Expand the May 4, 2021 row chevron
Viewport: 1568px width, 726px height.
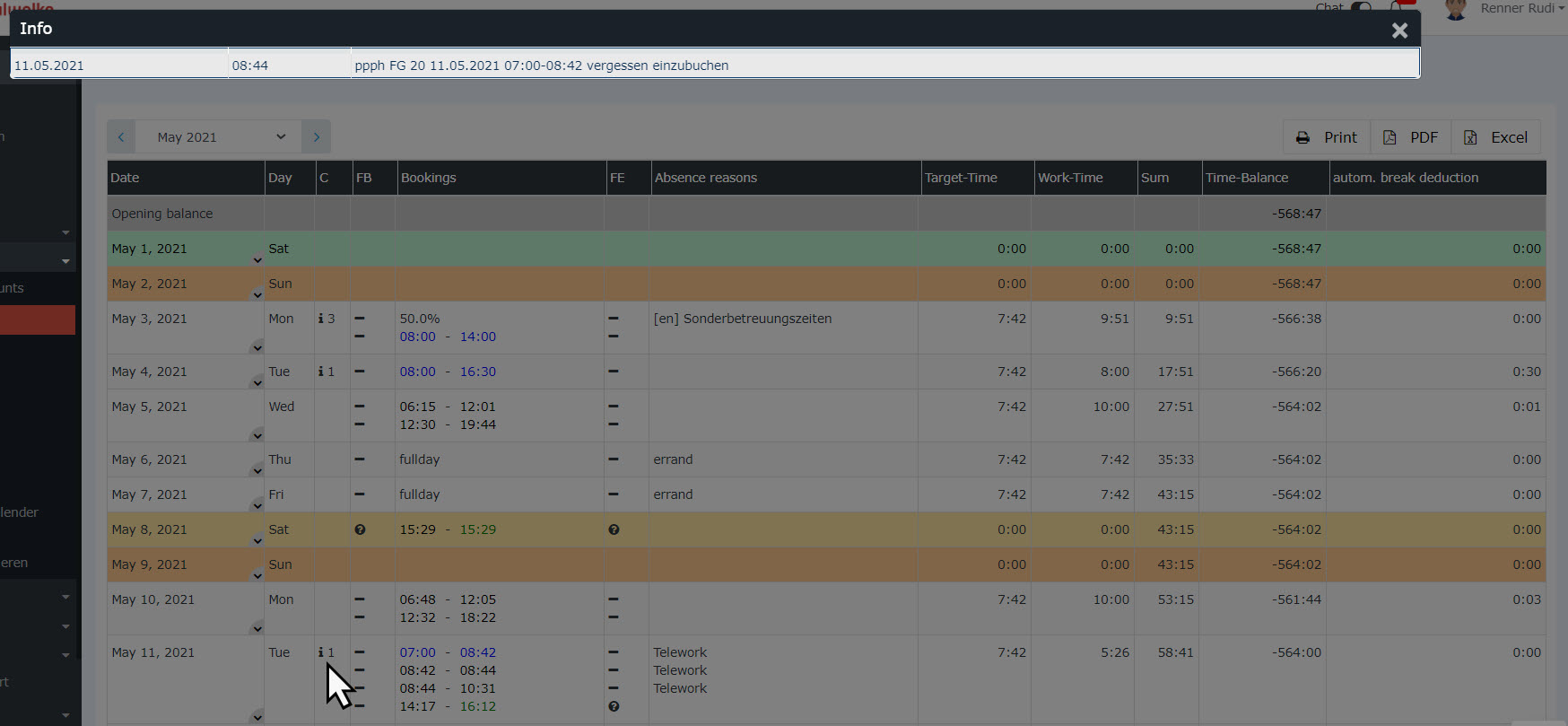(257, 383)
